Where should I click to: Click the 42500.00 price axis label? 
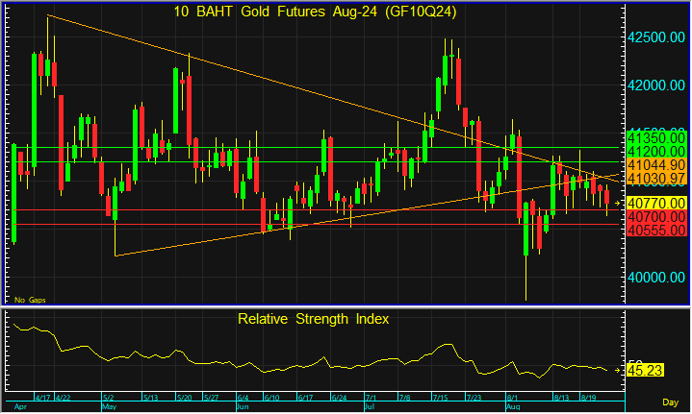654,37
